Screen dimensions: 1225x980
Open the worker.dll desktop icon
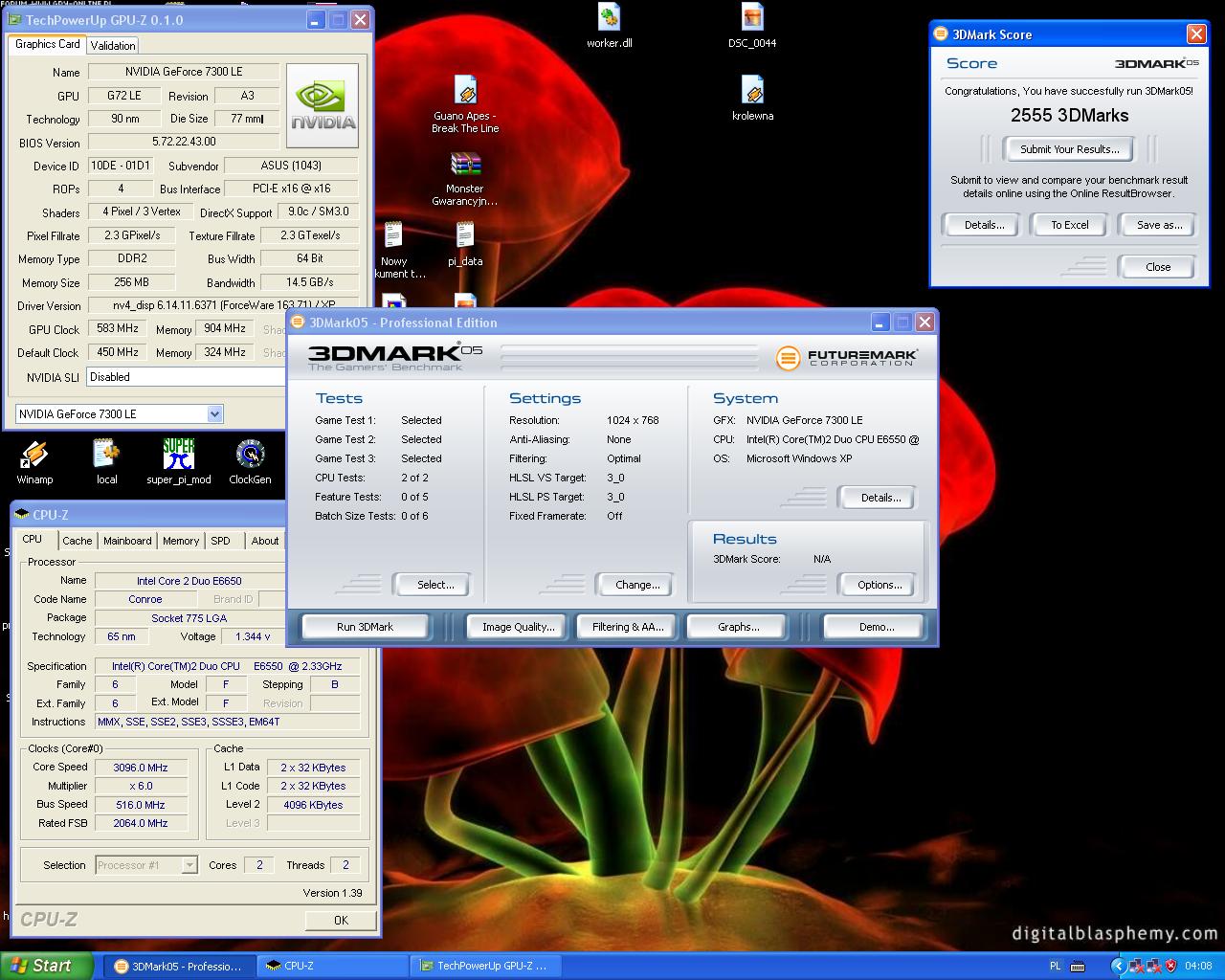tap(610, 26)
